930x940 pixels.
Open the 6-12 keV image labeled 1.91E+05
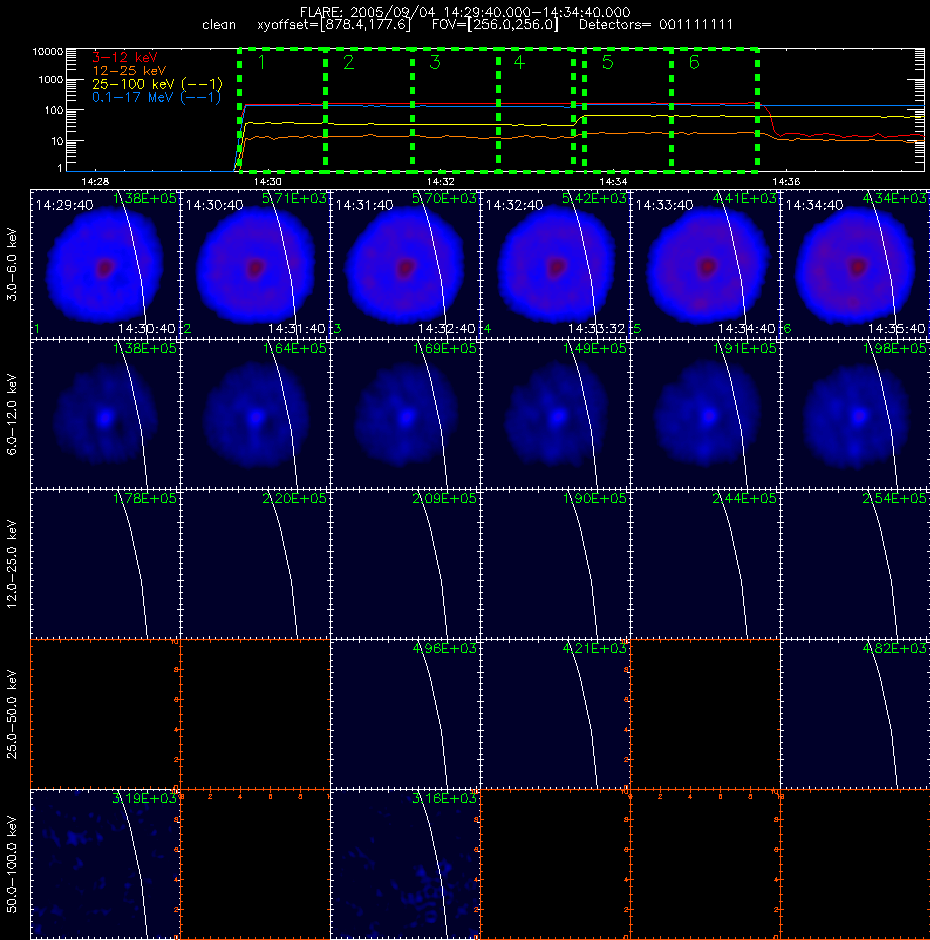tap(705, 414)
